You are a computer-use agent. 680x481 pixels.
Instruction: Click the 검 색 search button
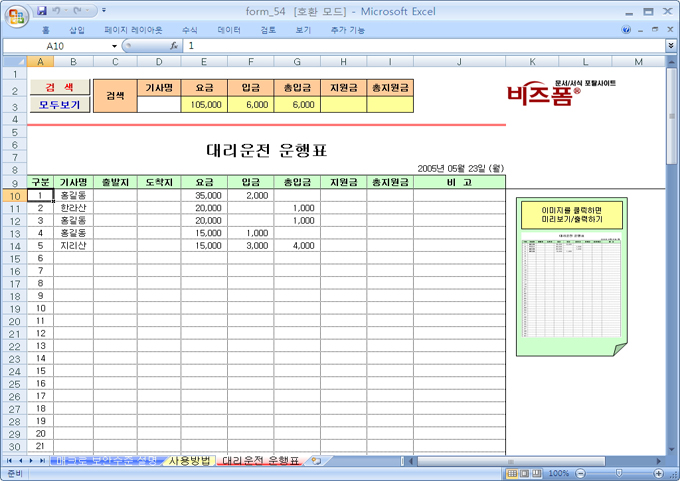click(x=60, y=87)
